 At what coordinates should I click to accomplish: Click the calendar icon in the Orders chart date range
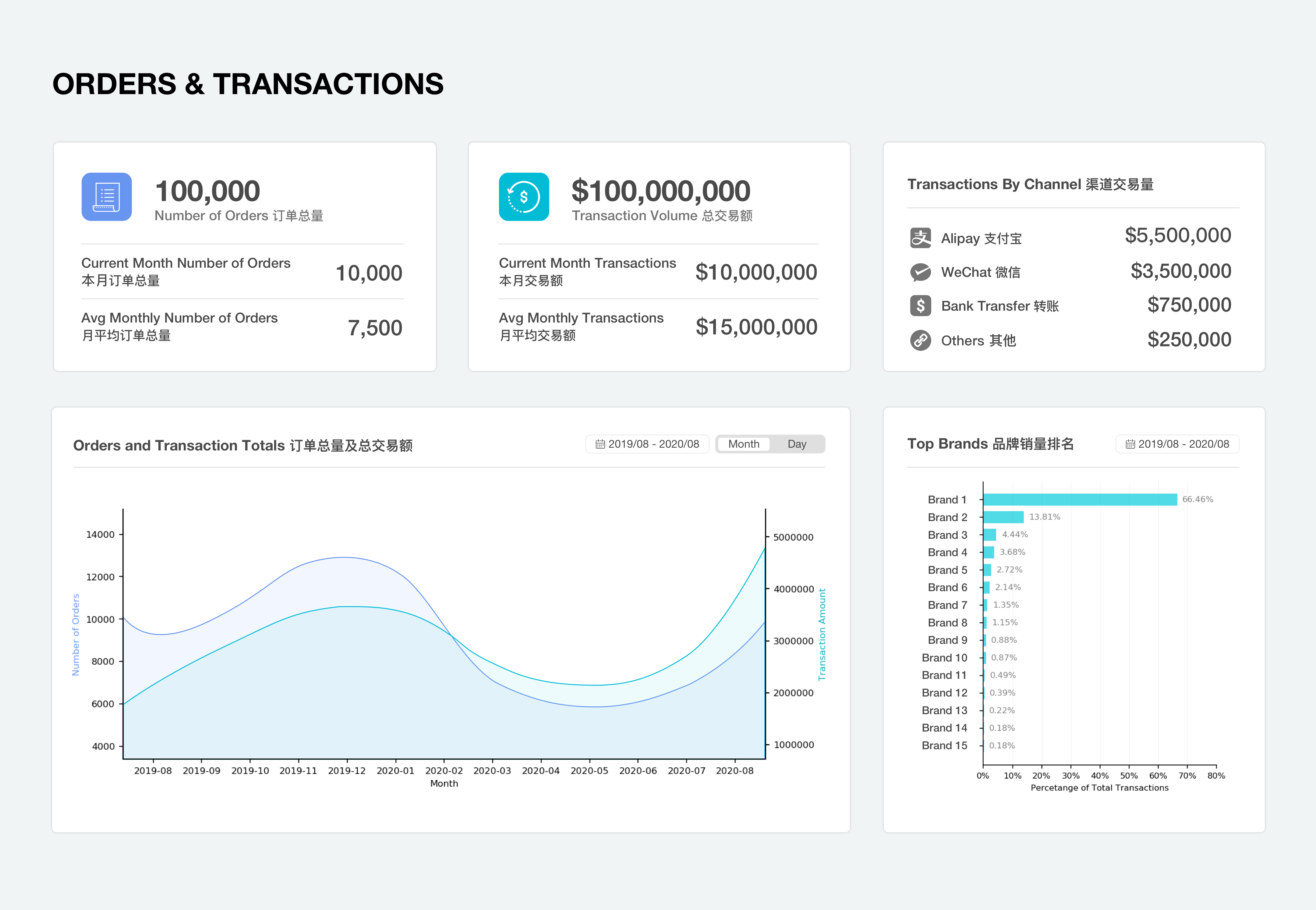pos(600,444)
